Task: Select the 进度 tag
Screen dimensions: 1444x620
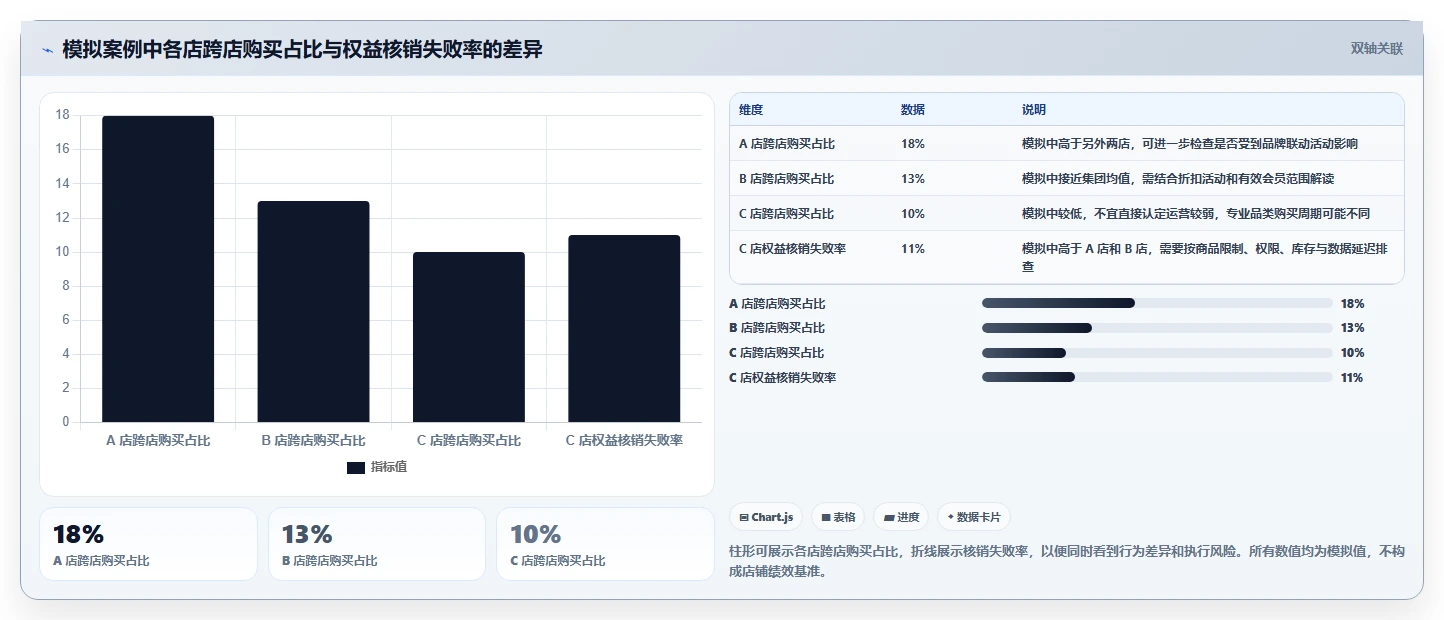Action: 901,517
